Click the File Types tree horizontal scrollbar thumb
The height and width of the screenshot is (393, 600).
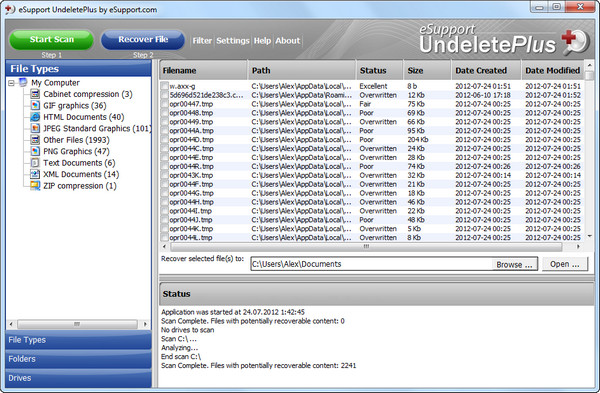(x=77, y=324)
